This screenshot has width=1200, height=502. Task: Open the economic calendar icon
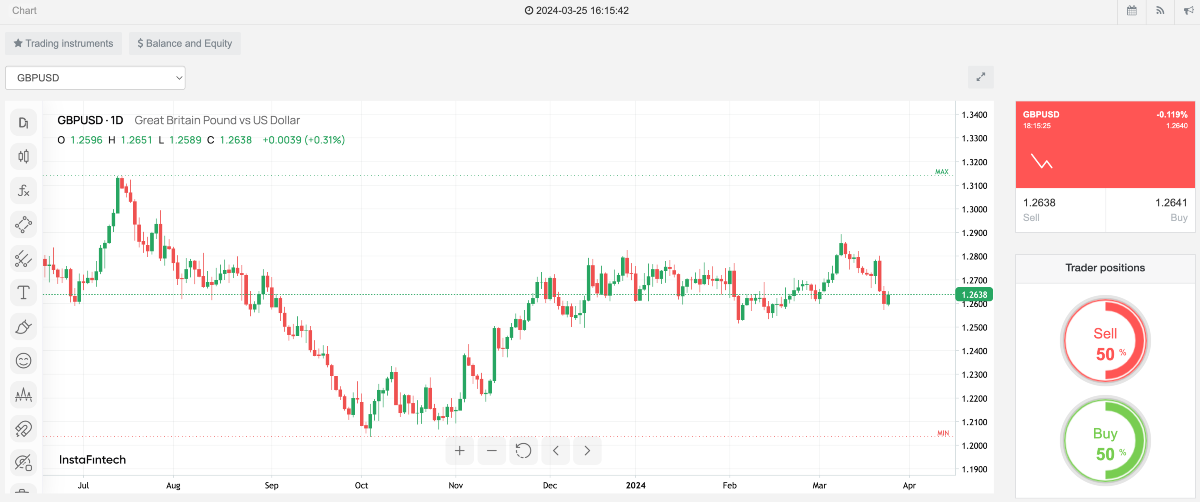pyautogui.click(x=1131, y=11)
